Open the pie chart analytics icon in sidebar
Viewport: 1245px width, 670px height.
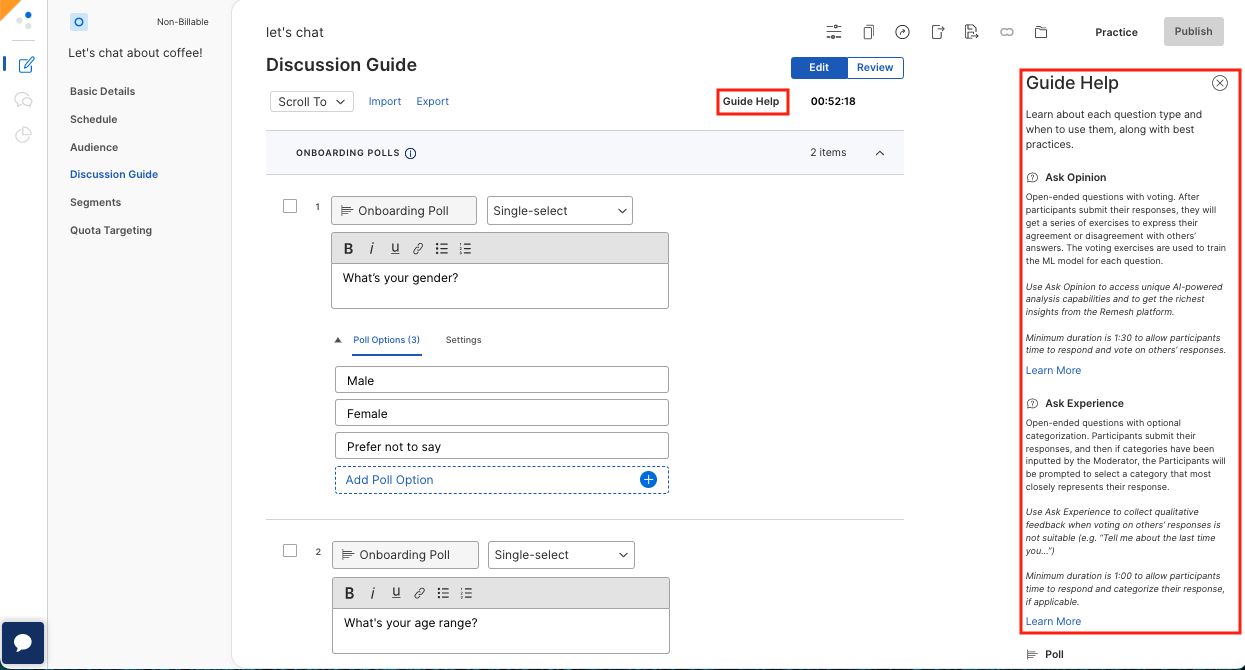(25, 134)
